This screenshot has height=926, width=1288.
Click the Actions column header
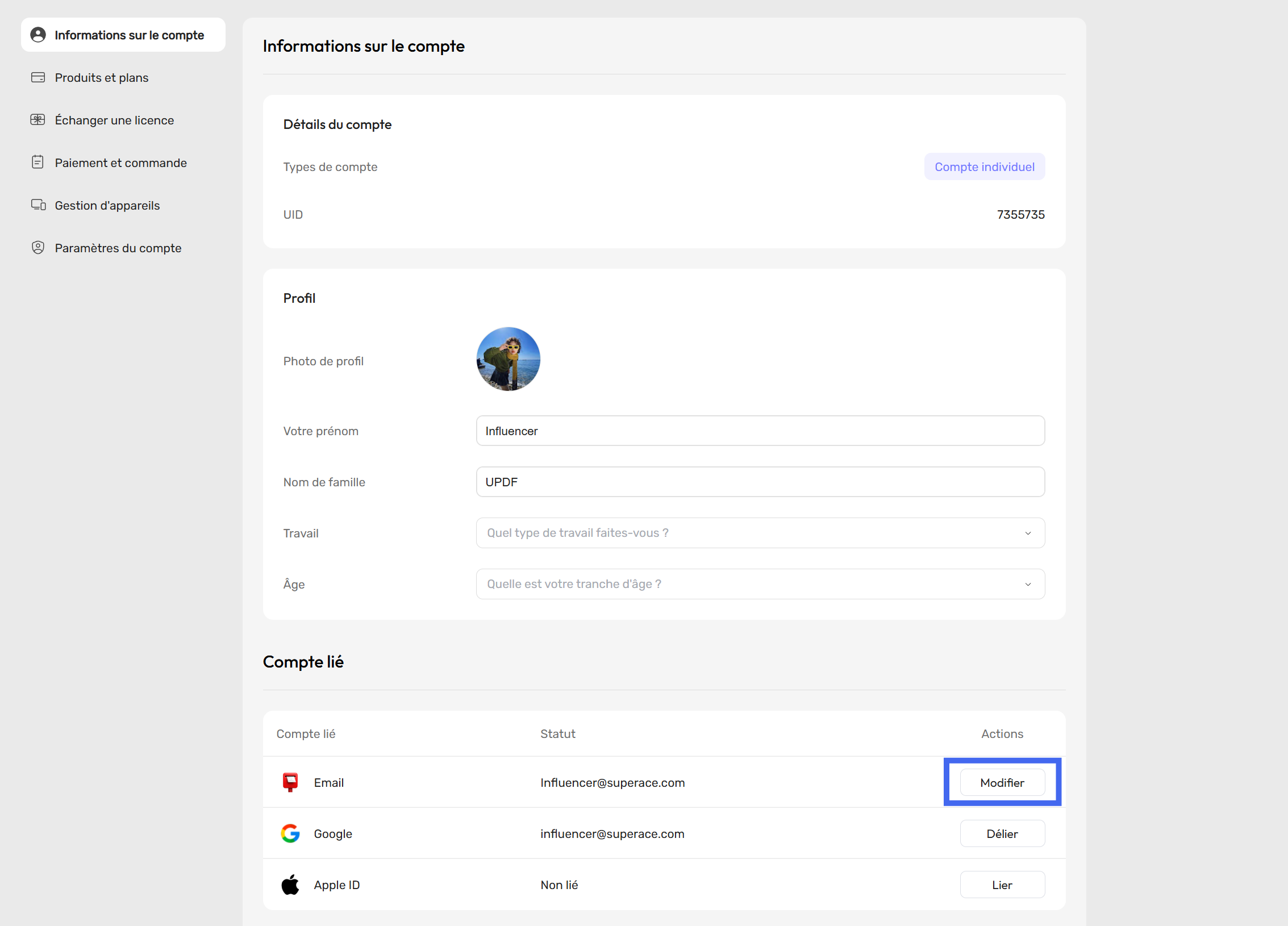tap(1002, 733)
